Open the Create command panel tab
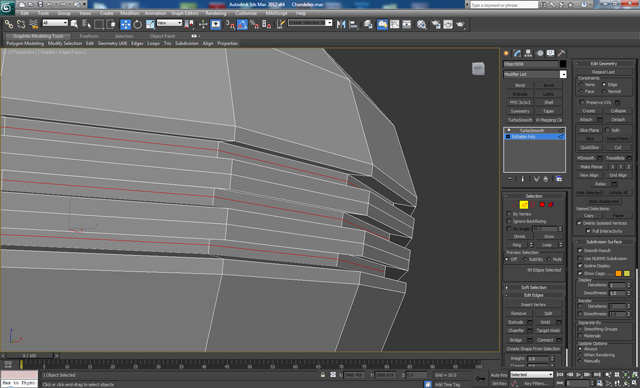This screenshot has width=640, height=388. (507, 53)
